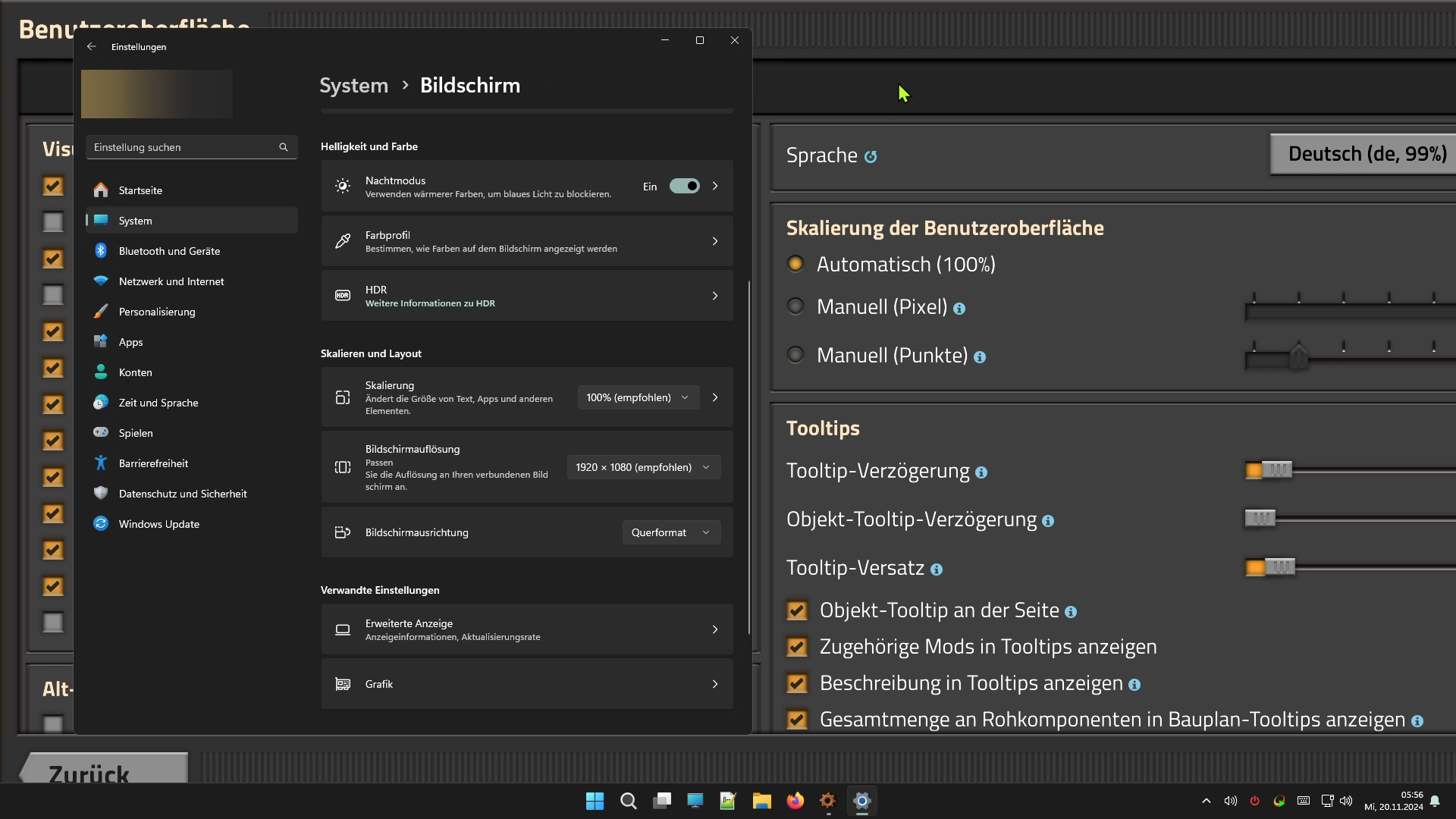Click the search magnifier in settings search box
This screenshot has width=1456, height=819.
pyautogui.click(x=284, y=148)
